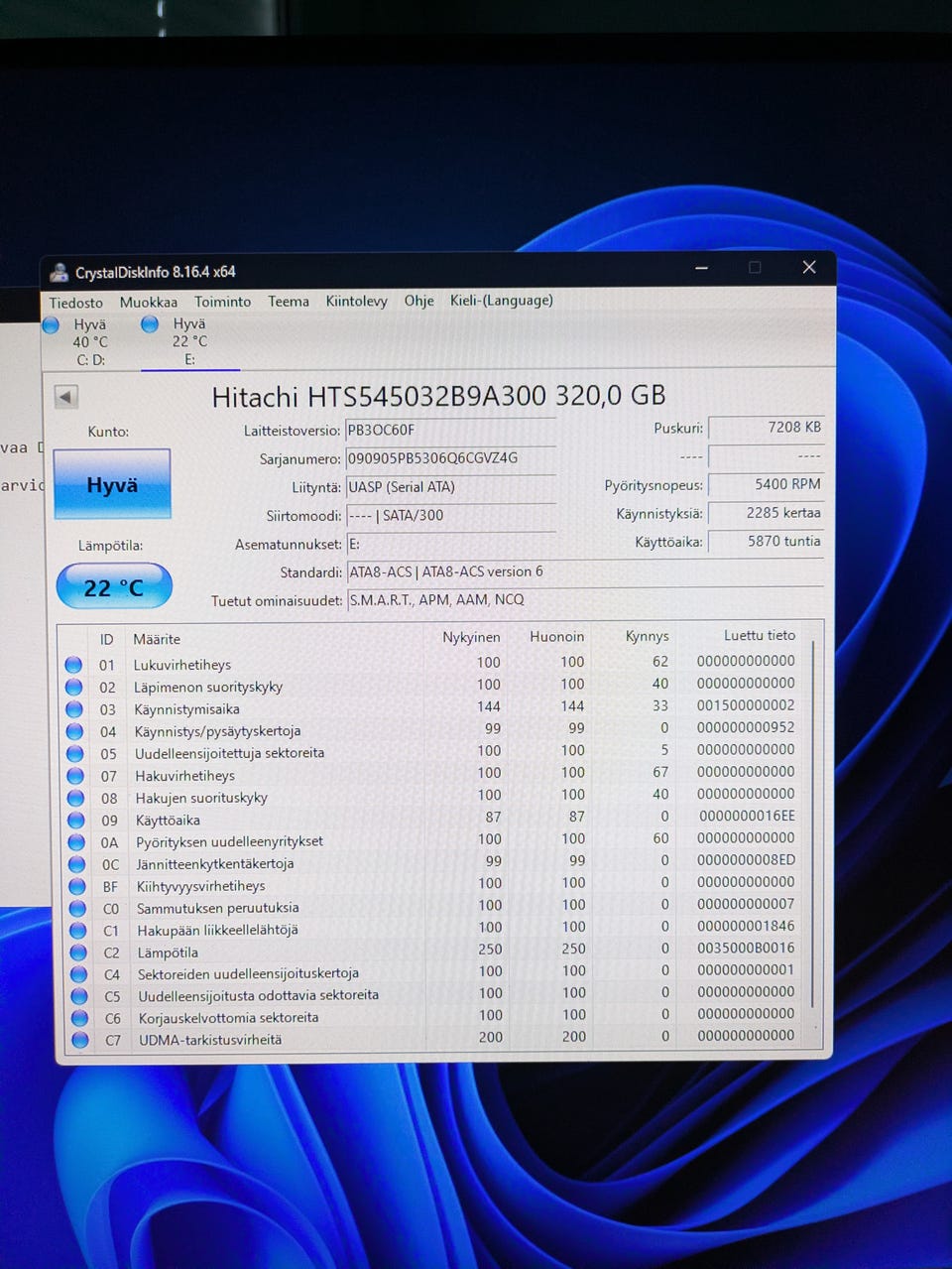Click the previous disk arrow button
Image resolution: width=952 pixels, height=1269 pixels.
tap(65, 397)
